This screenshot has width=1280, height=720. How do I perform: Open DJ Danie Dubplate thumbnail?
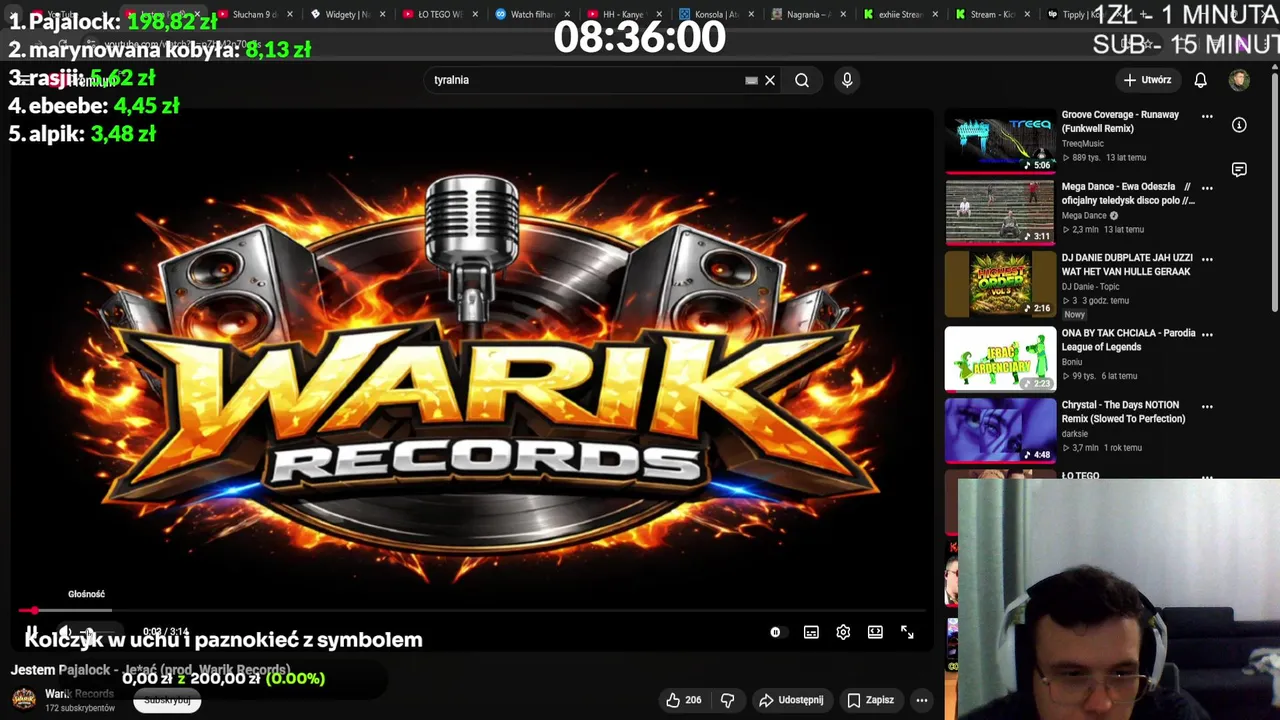1000,284
